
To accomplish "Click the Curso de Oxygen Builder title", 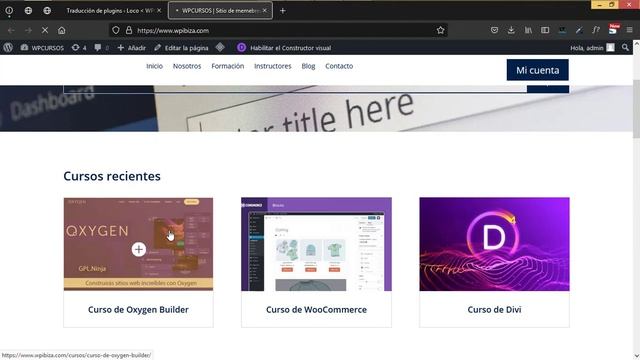I will click(138, 310).
